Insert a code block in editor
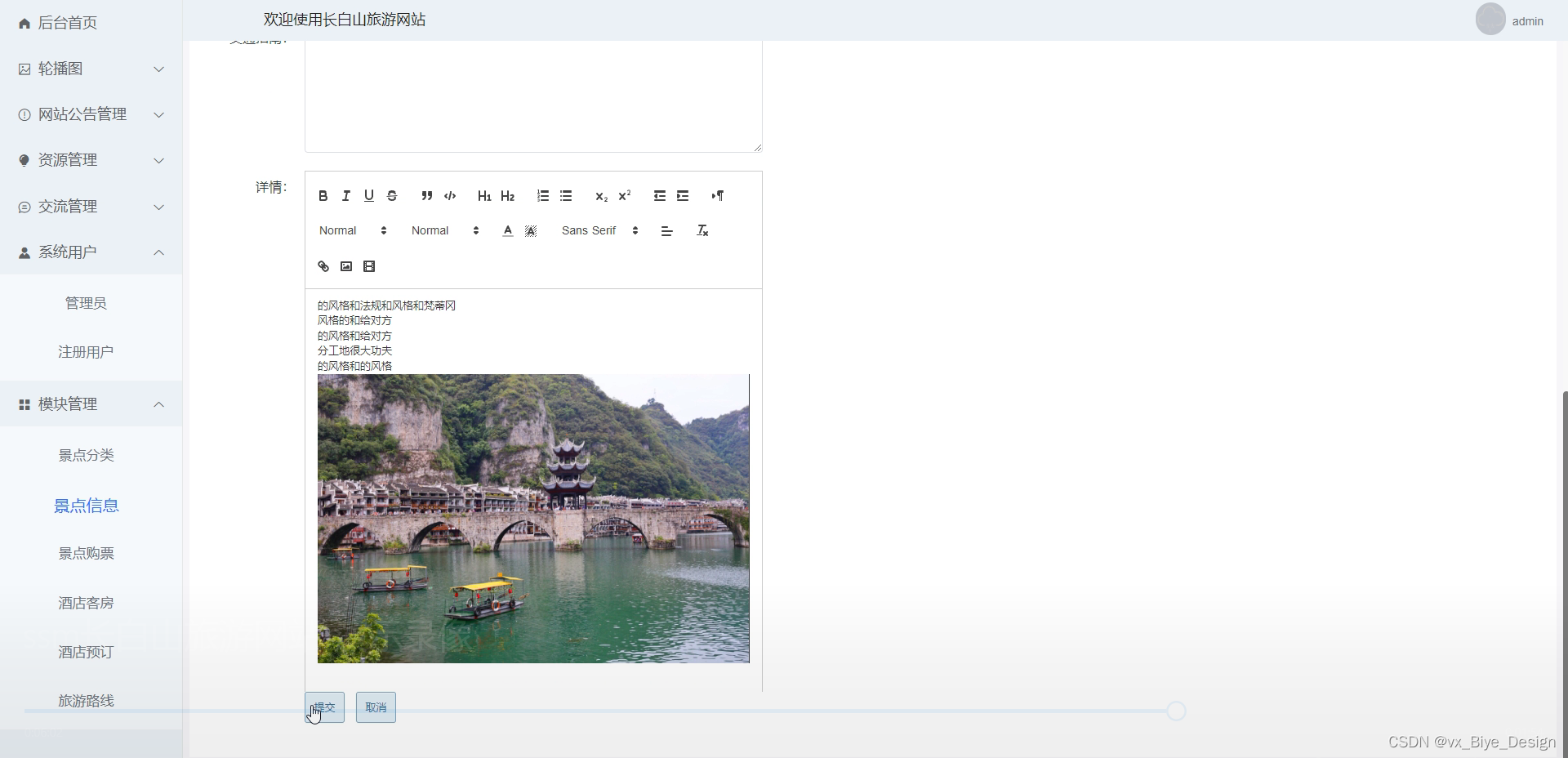Screen dimensions: 1568x758 tap(450, 196)
